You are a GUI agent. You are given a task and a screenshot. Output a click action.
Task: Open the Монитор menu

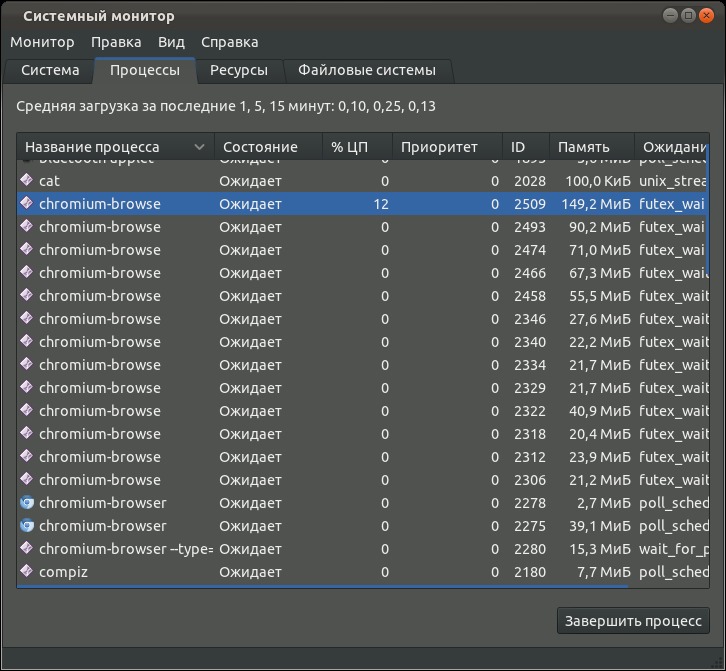point(42,42)
